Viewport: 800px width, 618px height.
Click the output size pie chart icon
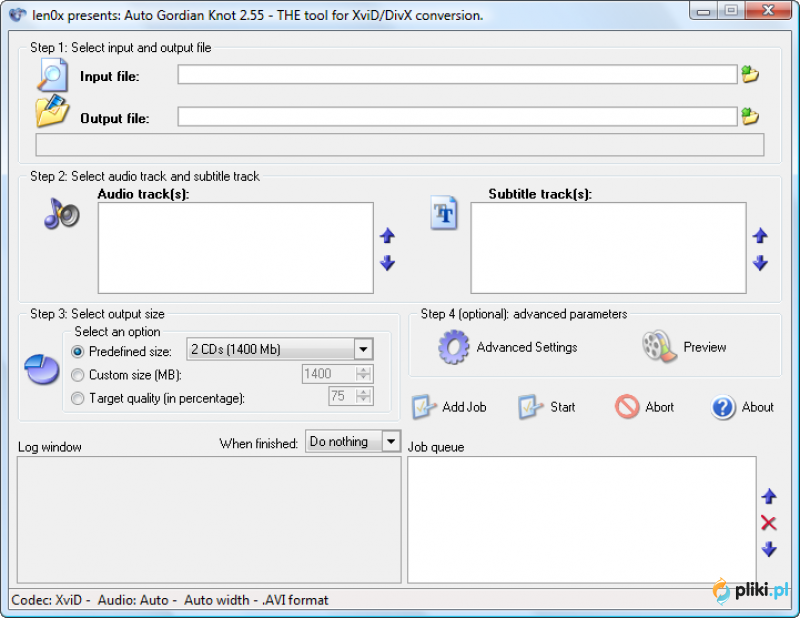(42, 369)
